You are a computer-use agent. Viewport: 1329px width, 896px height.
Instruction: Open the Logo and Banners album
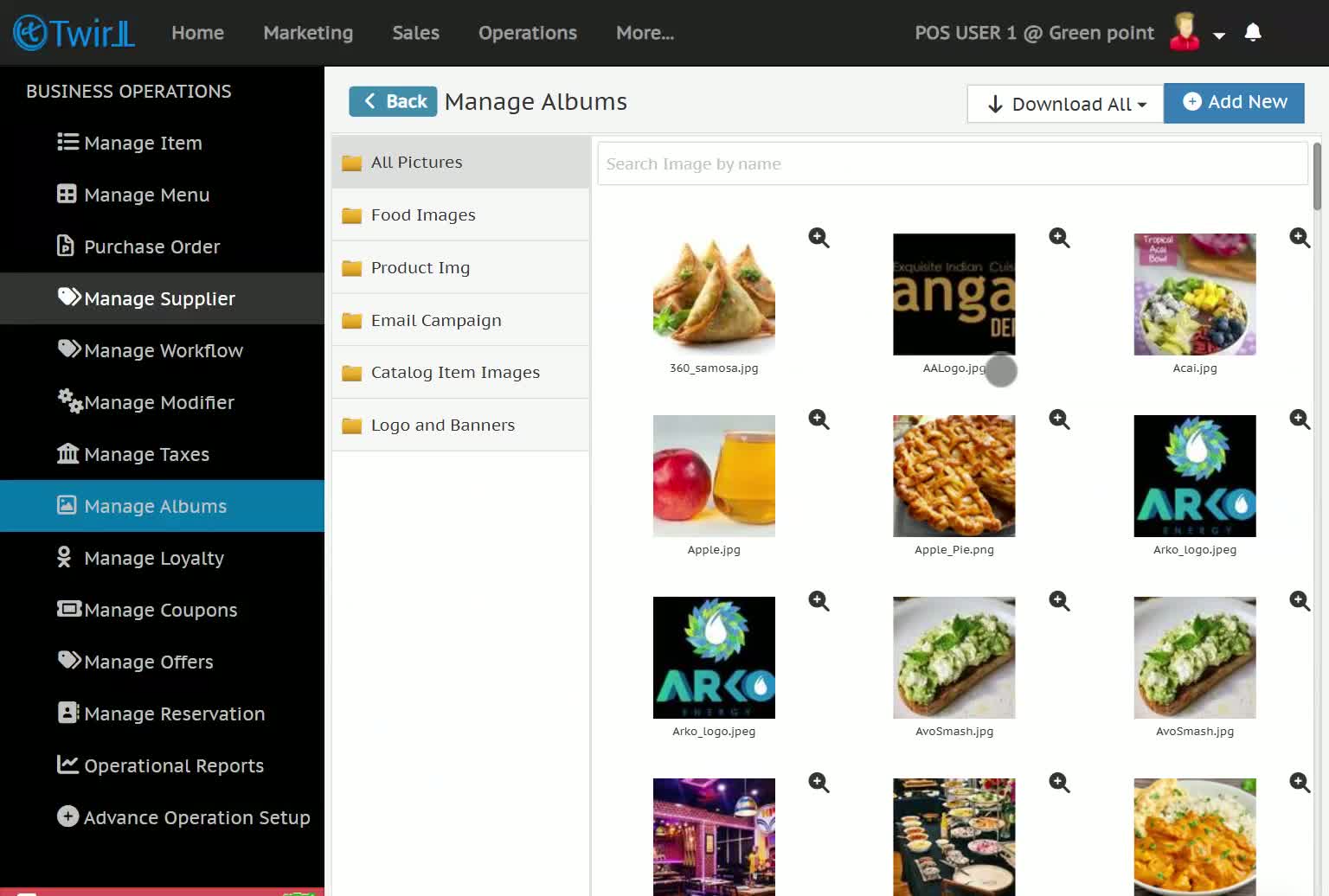pos(460,425)
